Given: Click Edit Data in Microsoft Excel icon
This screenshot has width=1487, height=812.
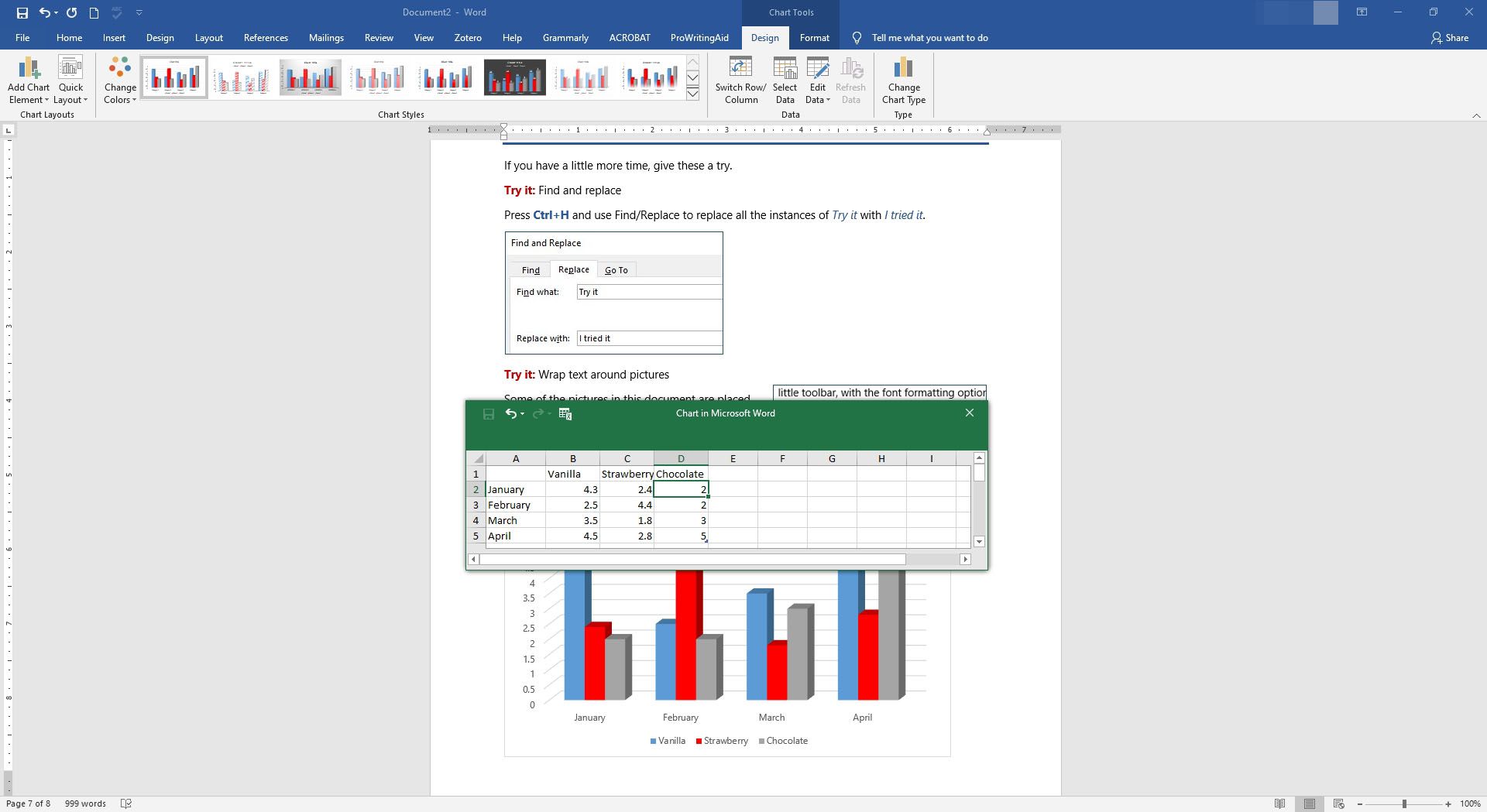Looking at the screenshot, I should pyautogui.click(x=565, y=413).
